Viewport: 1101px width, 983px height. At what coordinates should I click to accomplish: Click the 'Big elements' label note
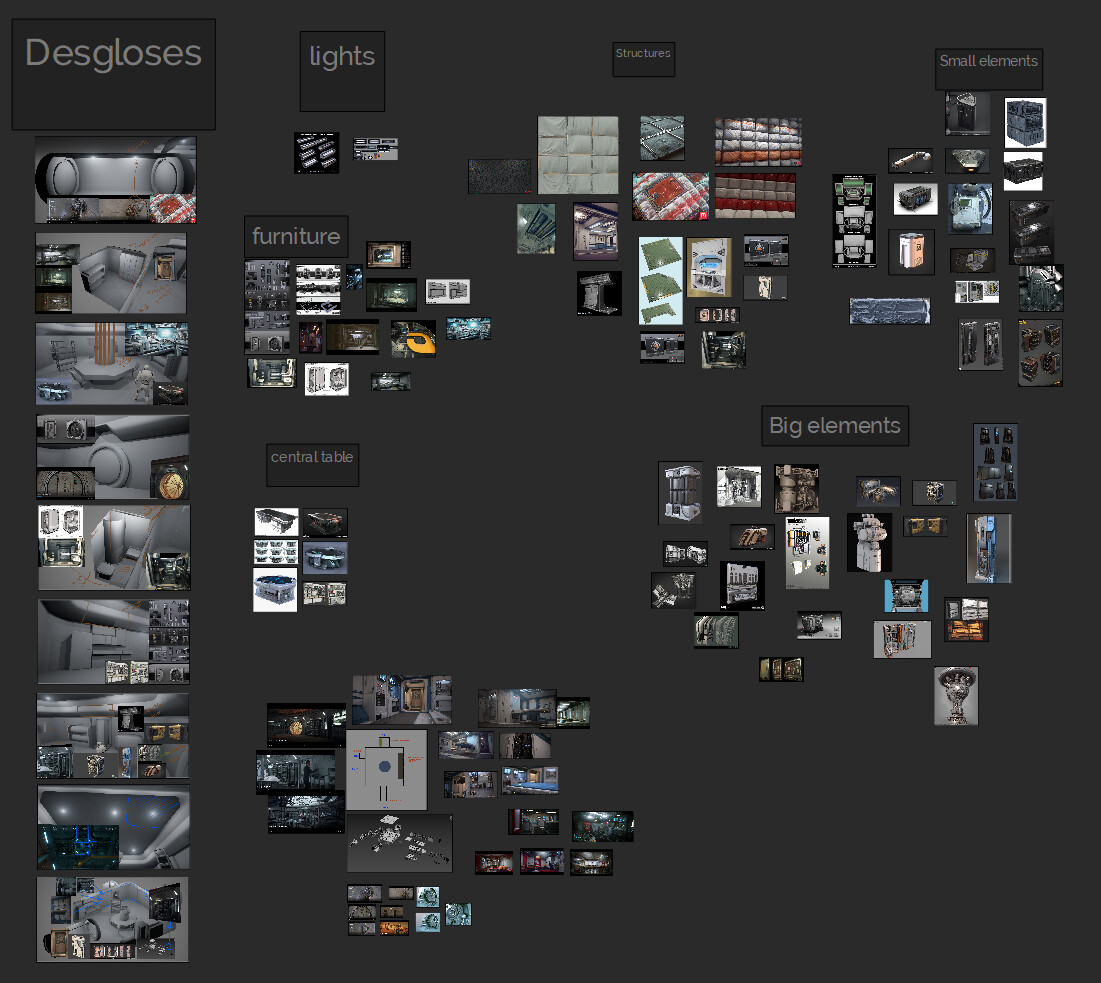(835, 425)
